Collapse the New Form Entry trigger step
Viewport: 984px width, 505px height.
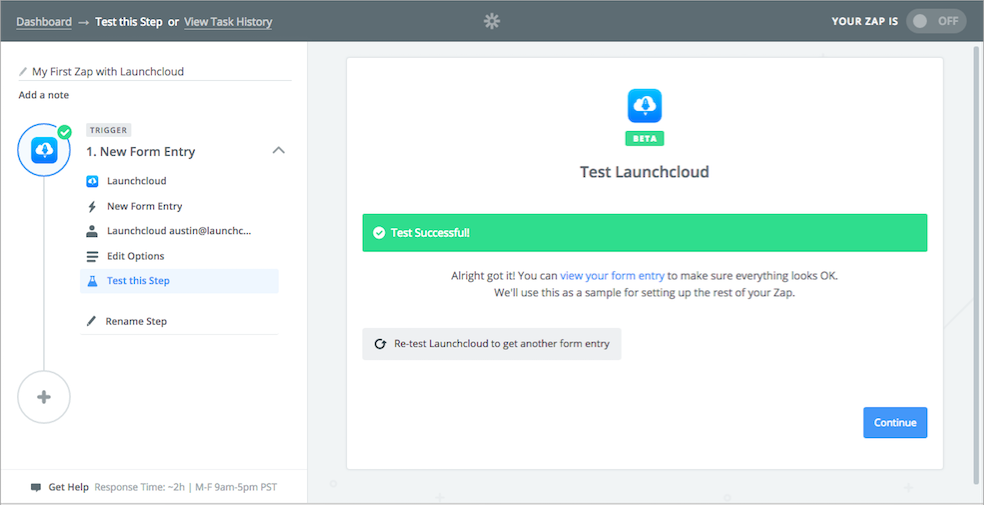(279, 151)
